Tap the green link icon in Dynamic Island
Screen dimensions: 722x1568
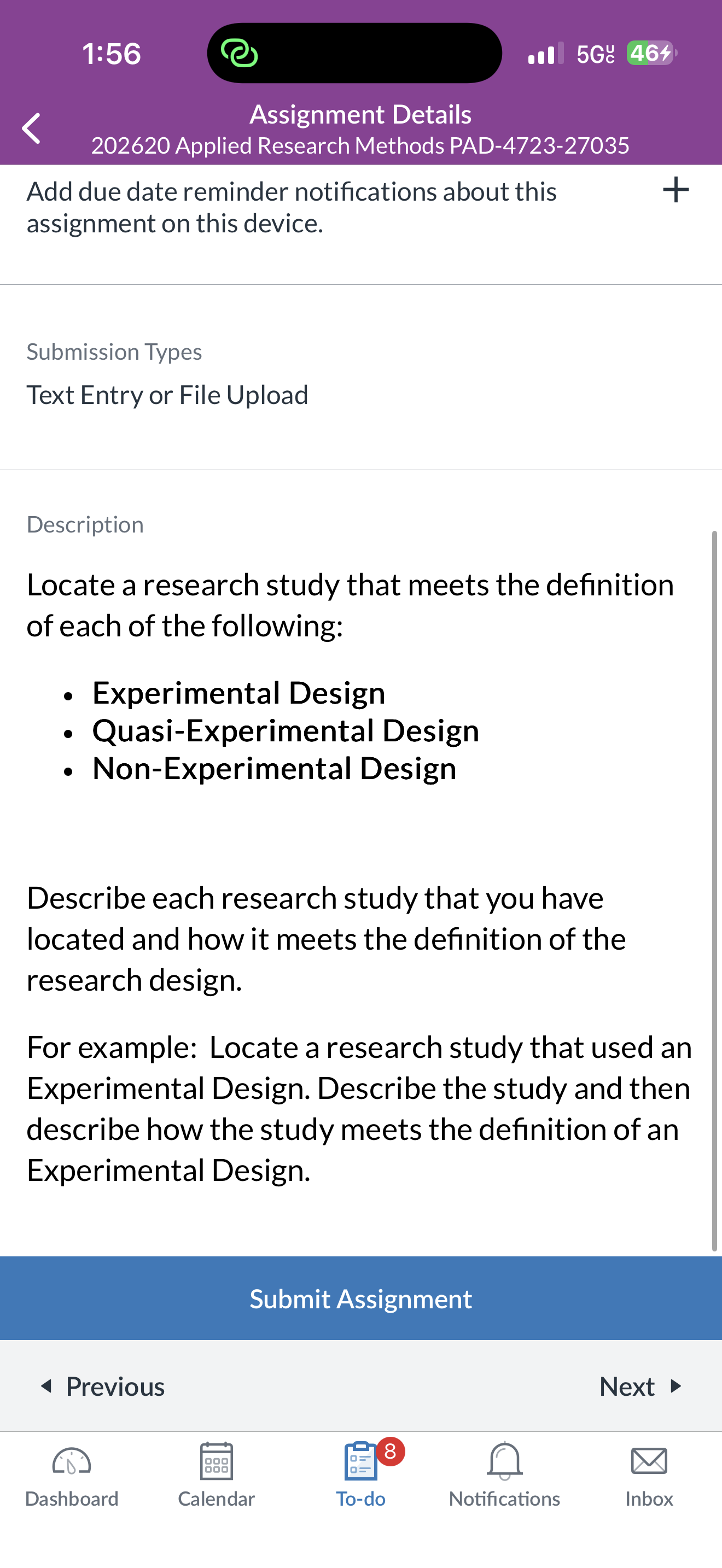click(x=239, y=54)
